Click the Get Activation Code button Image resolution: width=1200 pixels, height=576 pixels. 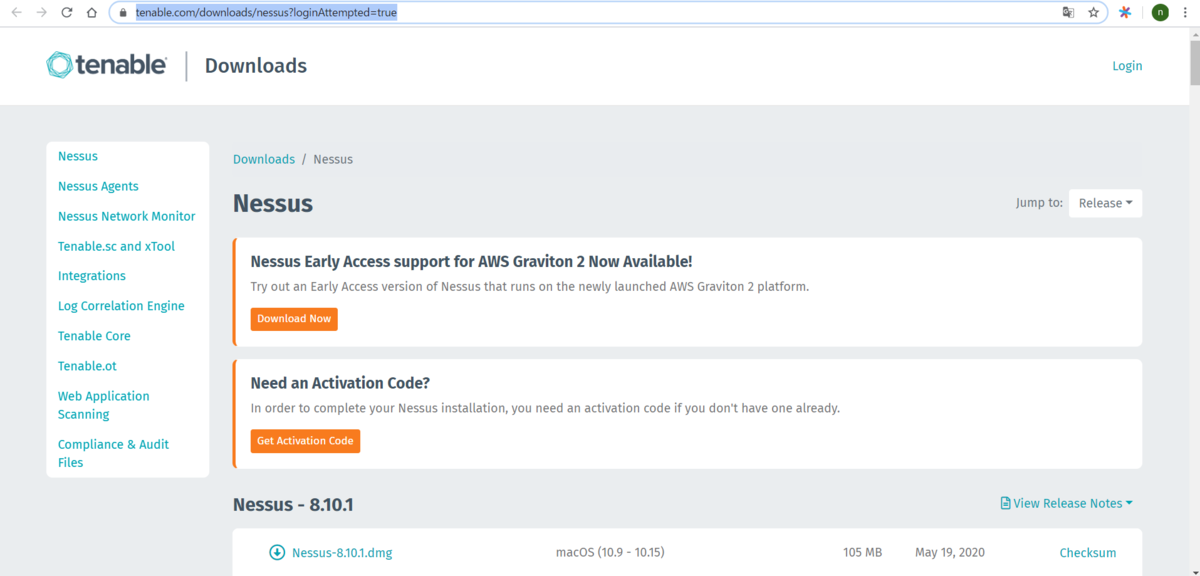coord(305,441)
